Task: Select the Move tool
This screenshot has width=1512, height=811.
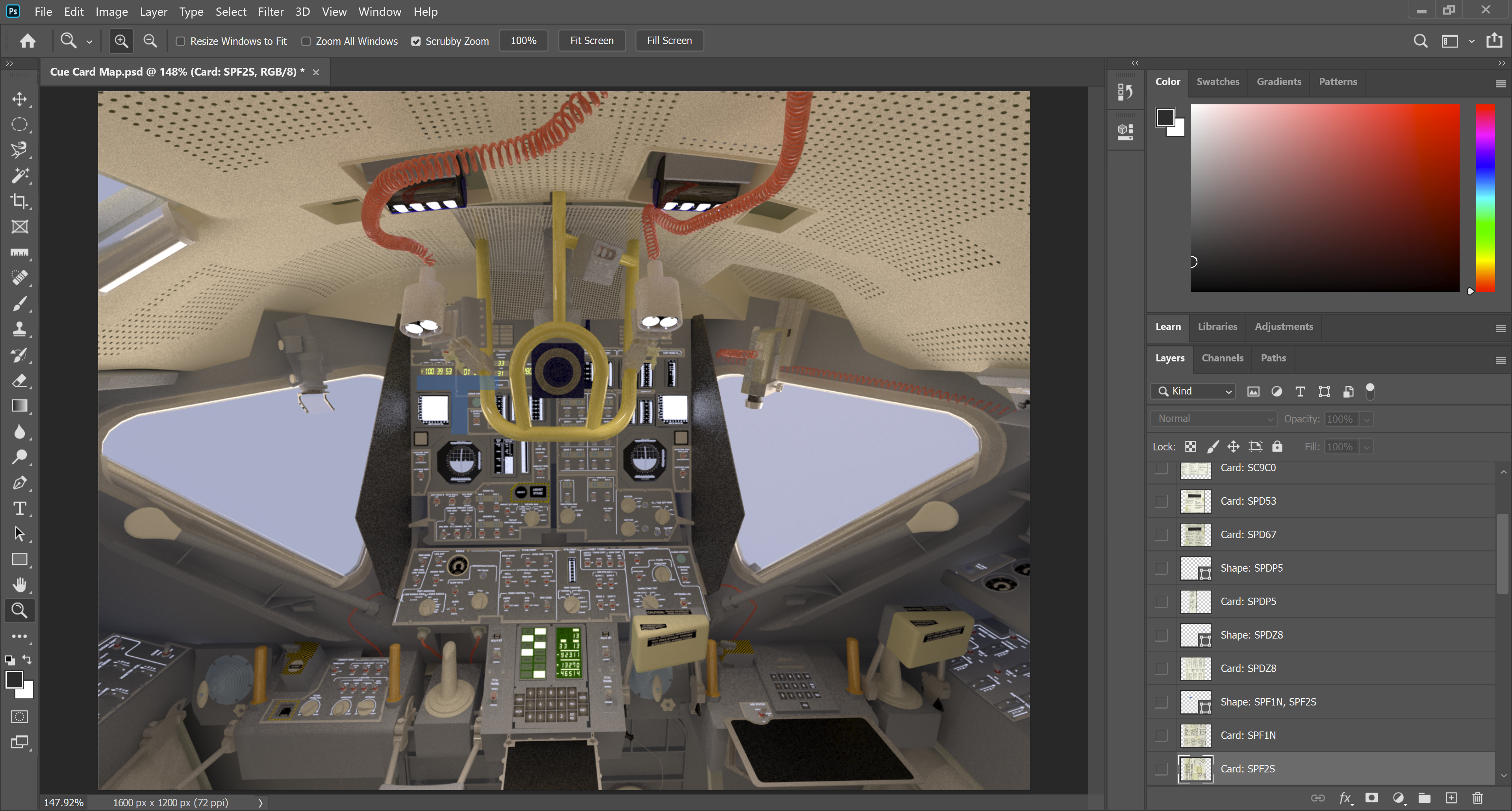Action: (x=19, y=99)
